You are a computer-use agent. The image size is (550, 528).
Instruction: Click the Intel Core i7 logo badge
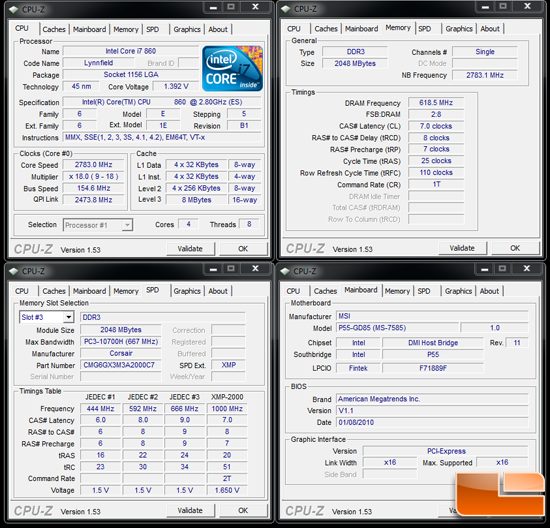click(x=232, y=68)
